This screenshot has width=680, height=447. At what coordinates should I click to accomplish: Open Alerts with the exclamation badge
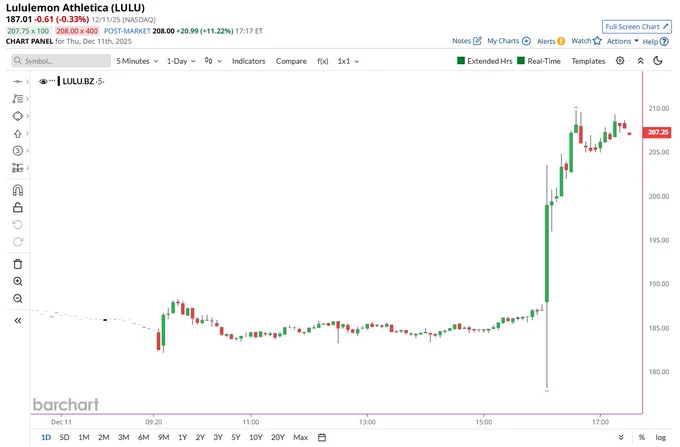551,41
